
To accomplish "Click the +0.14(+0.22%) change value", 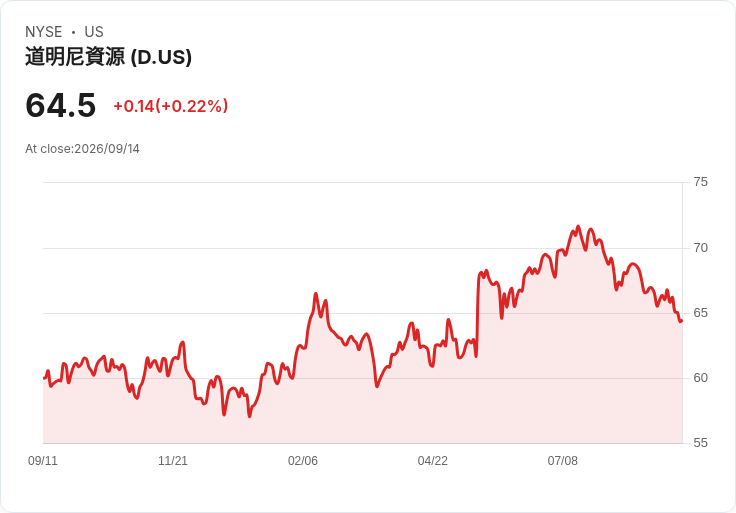I will [171, 106].
